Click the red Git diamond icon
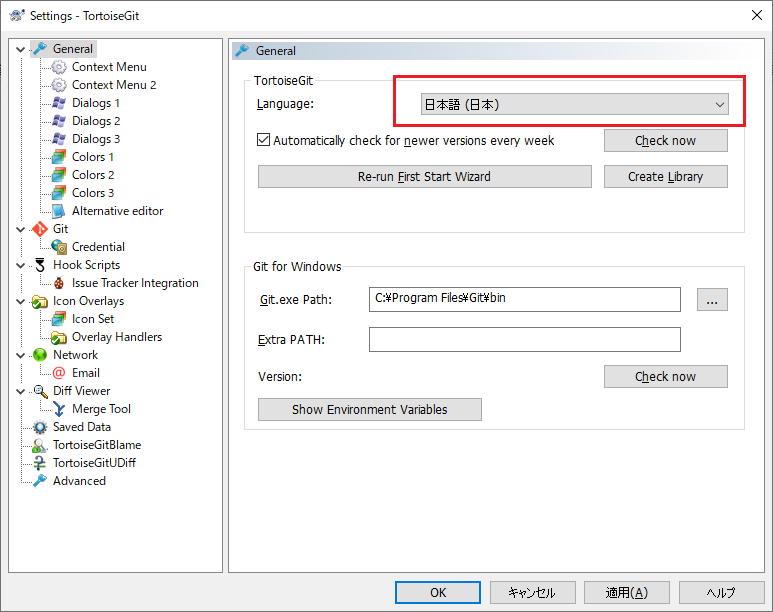 (x=40, y=229)
